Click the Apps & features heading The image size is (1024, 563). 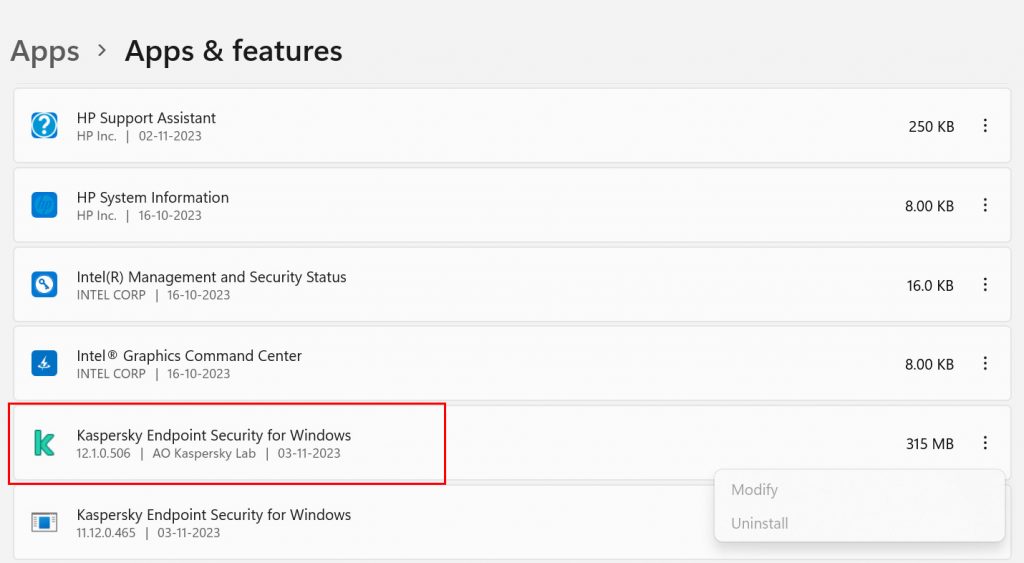pos(233,51)
